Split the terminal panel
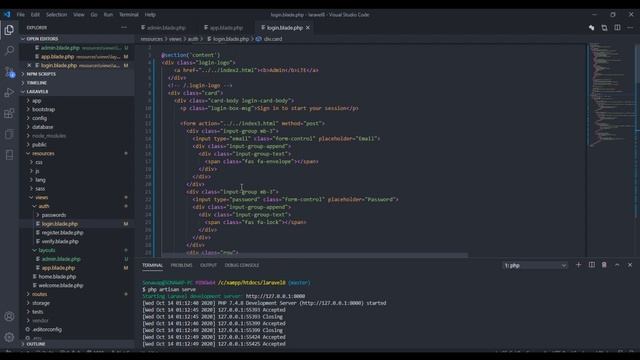640x360 pixels. (x=591, y=265)
